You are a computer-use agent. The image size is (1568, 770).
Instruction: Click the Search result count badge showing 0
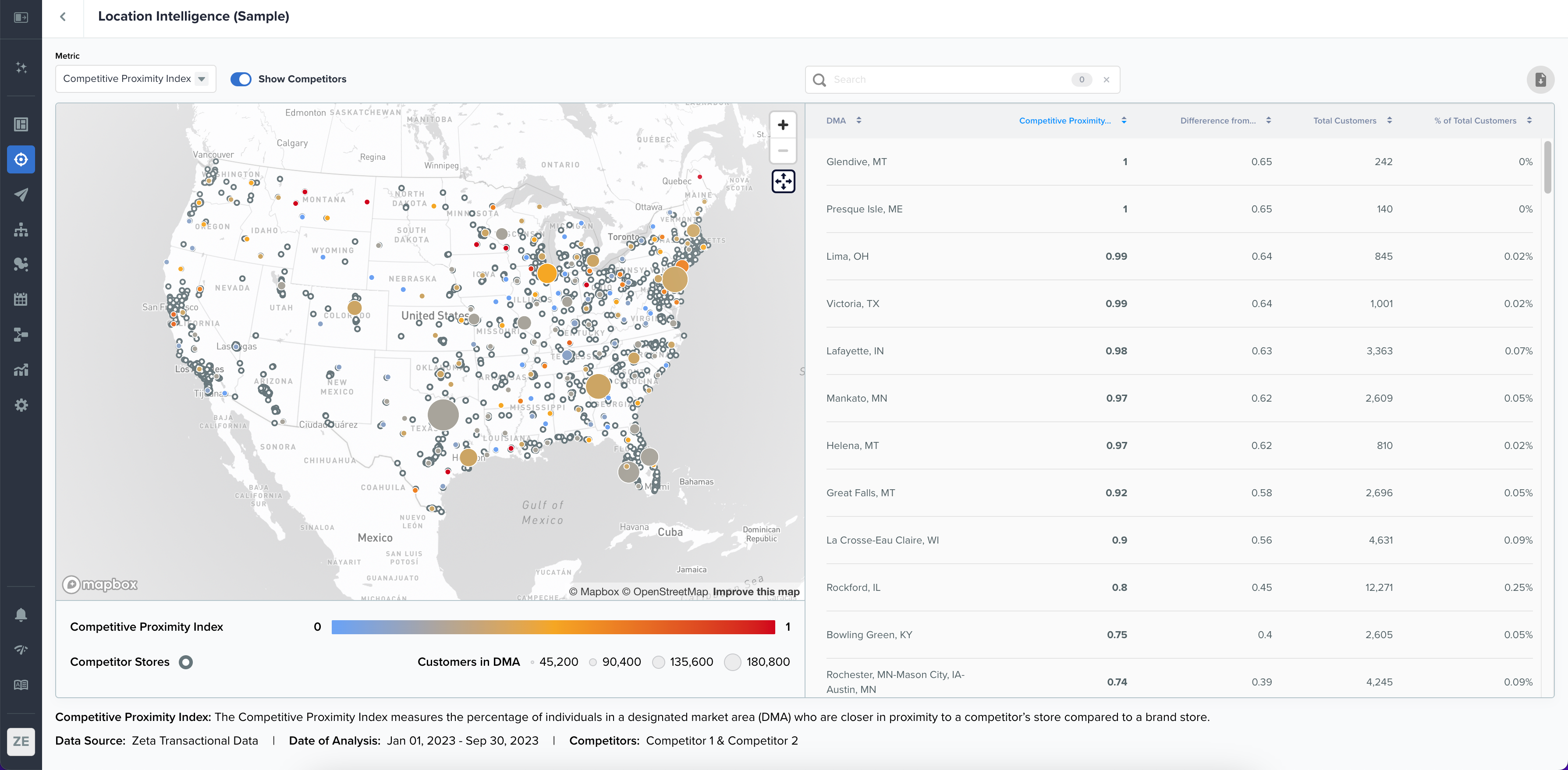1082,80
